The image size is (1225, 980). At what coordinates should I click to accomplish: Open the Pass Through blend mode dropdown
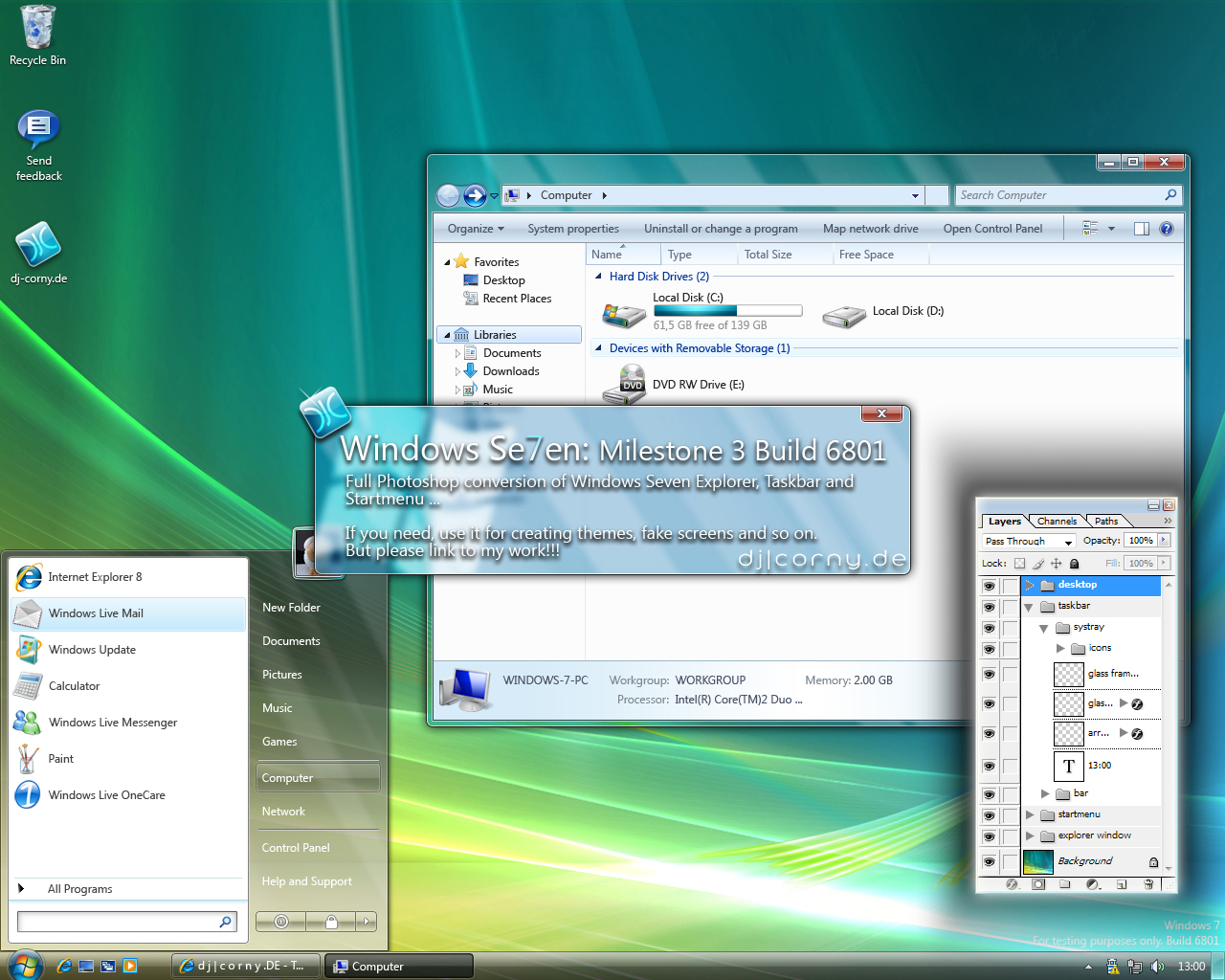[1030, 542]
